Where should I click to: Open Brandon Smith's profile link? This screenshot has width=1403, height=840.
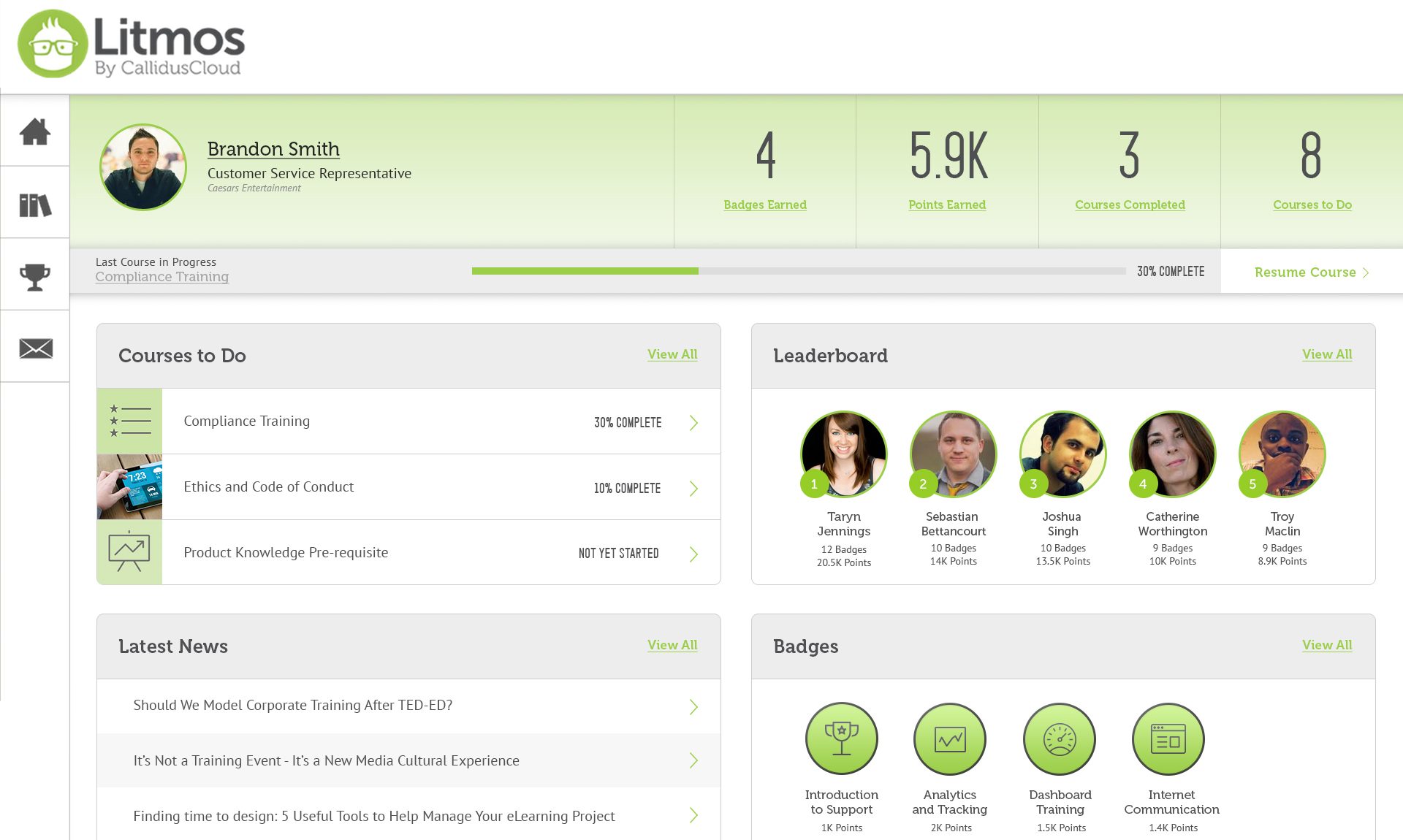pyautogui.click(x=273, y=149)
